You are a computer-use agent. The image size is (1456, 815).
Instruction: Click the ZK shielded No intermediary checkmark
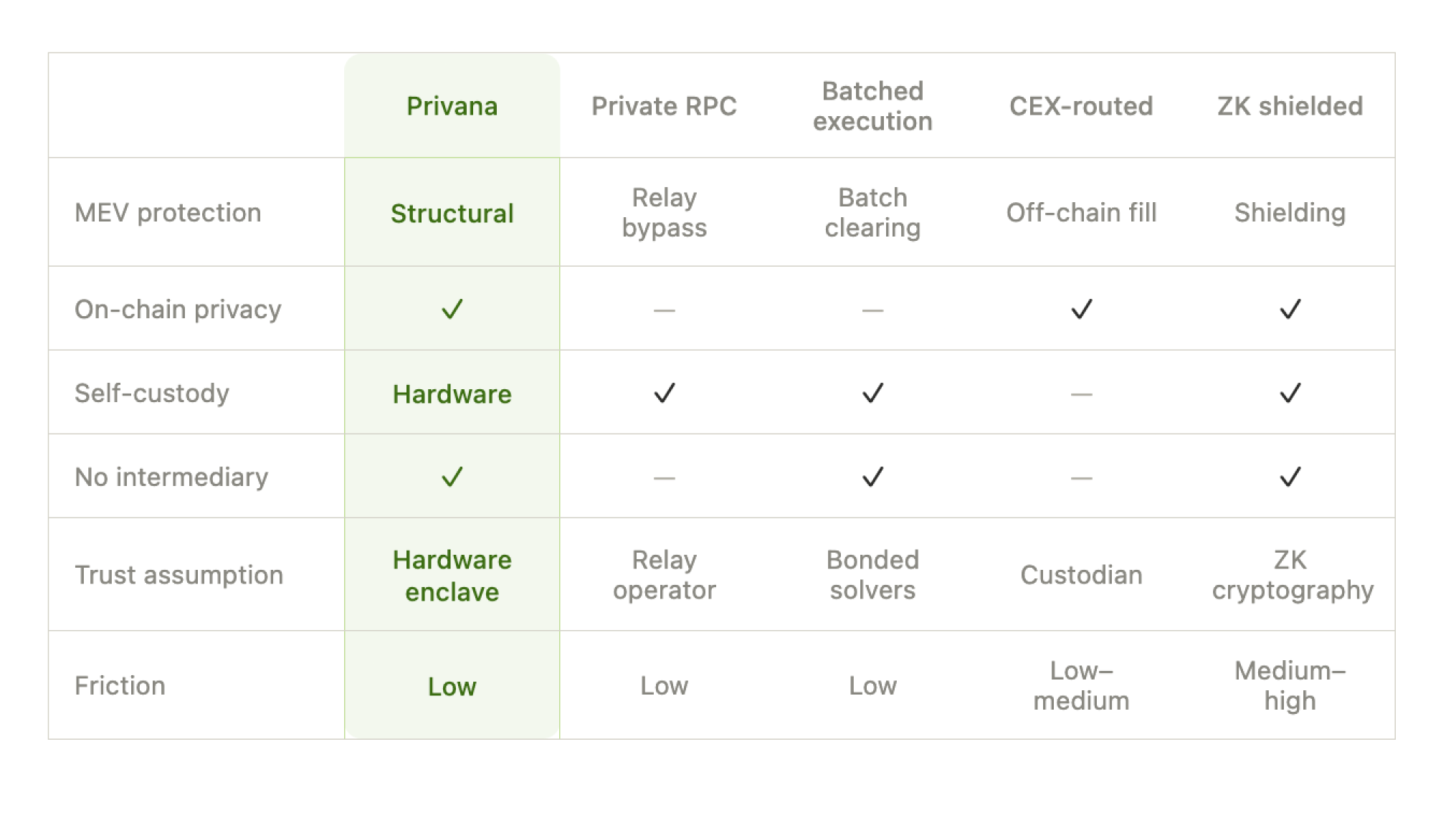(x=1290, y=477)
